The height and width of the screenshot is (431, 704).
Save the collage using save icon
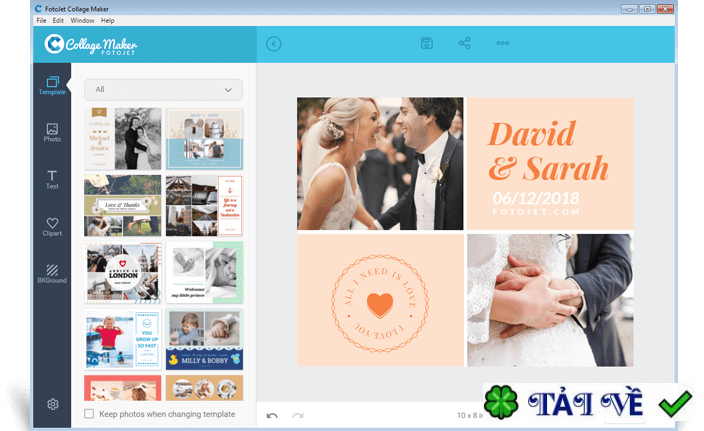pyautogui.click(x=427, y=43)
